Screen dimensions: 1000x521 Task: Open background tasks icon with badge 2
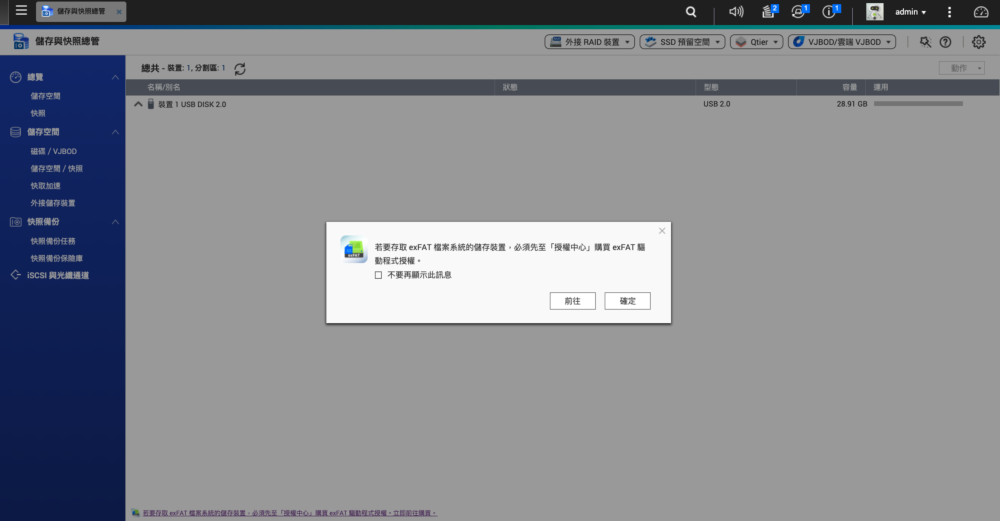pos(769,11)
